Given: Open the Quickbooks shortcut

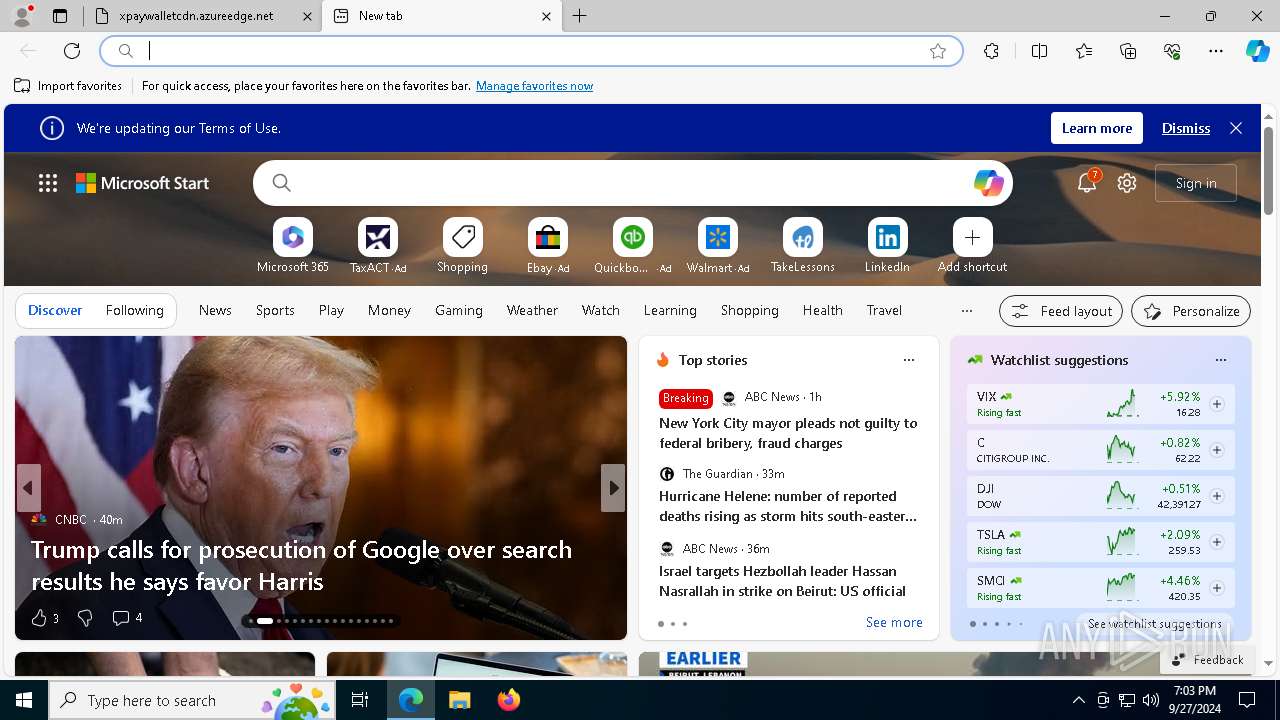Looking at the screenshot, I should (633, 246).
